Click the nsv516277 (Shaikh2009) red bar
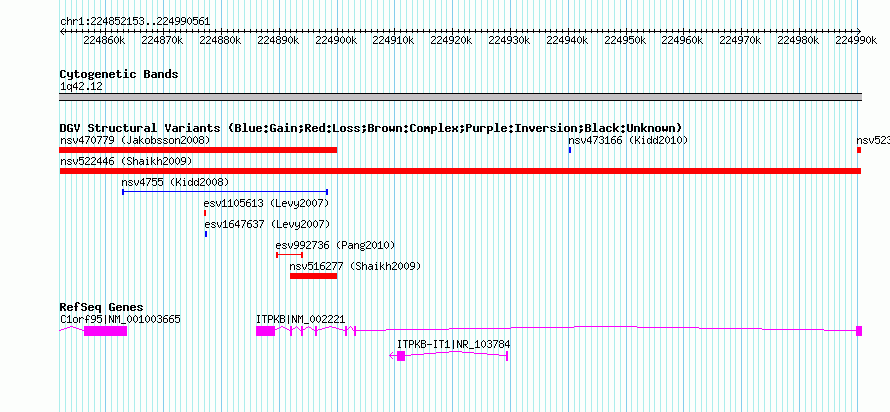 click(313, 276)
